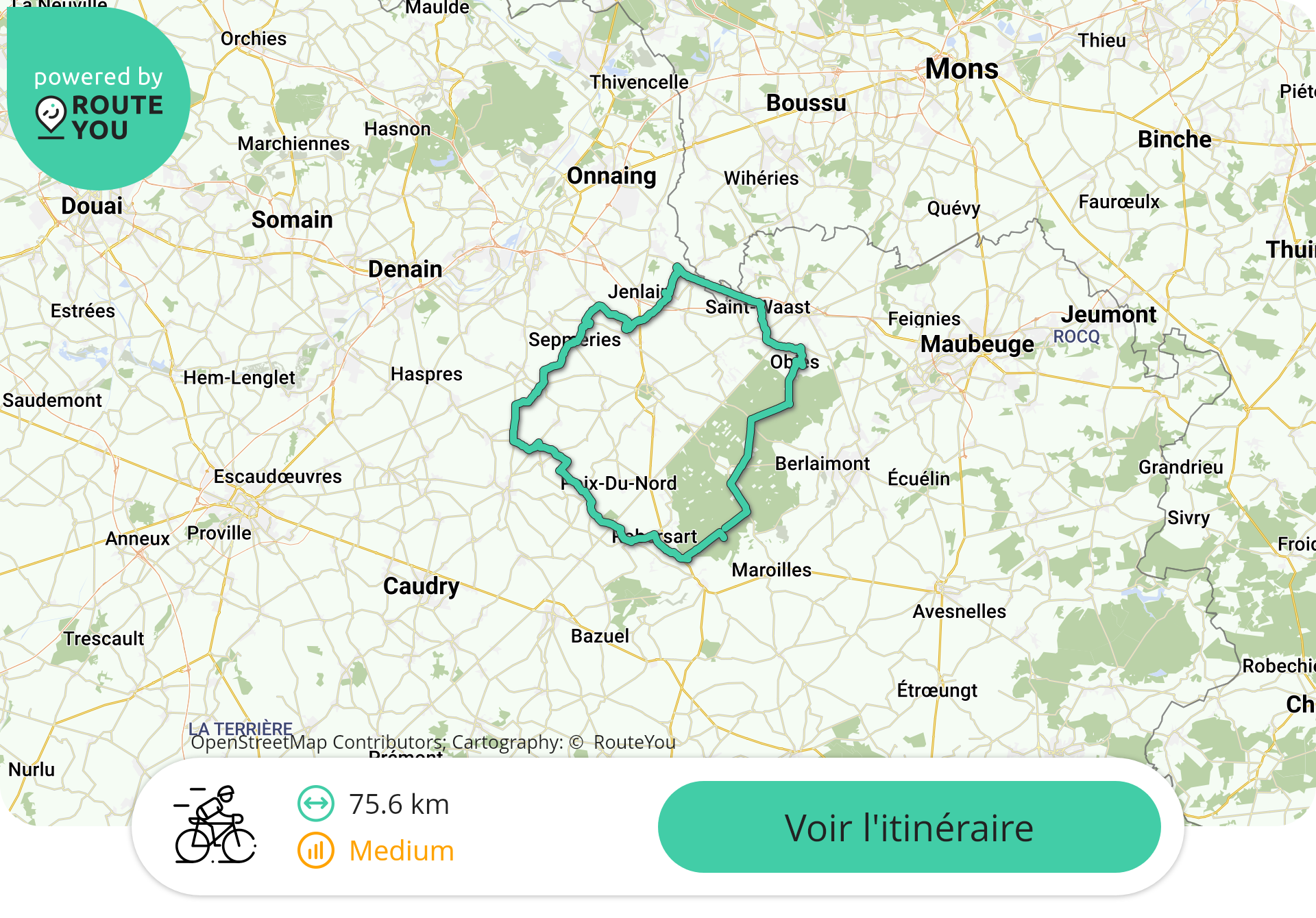Select the Medium difficulty label
This screenshot has width=1316, height=918.
(402, 851)
